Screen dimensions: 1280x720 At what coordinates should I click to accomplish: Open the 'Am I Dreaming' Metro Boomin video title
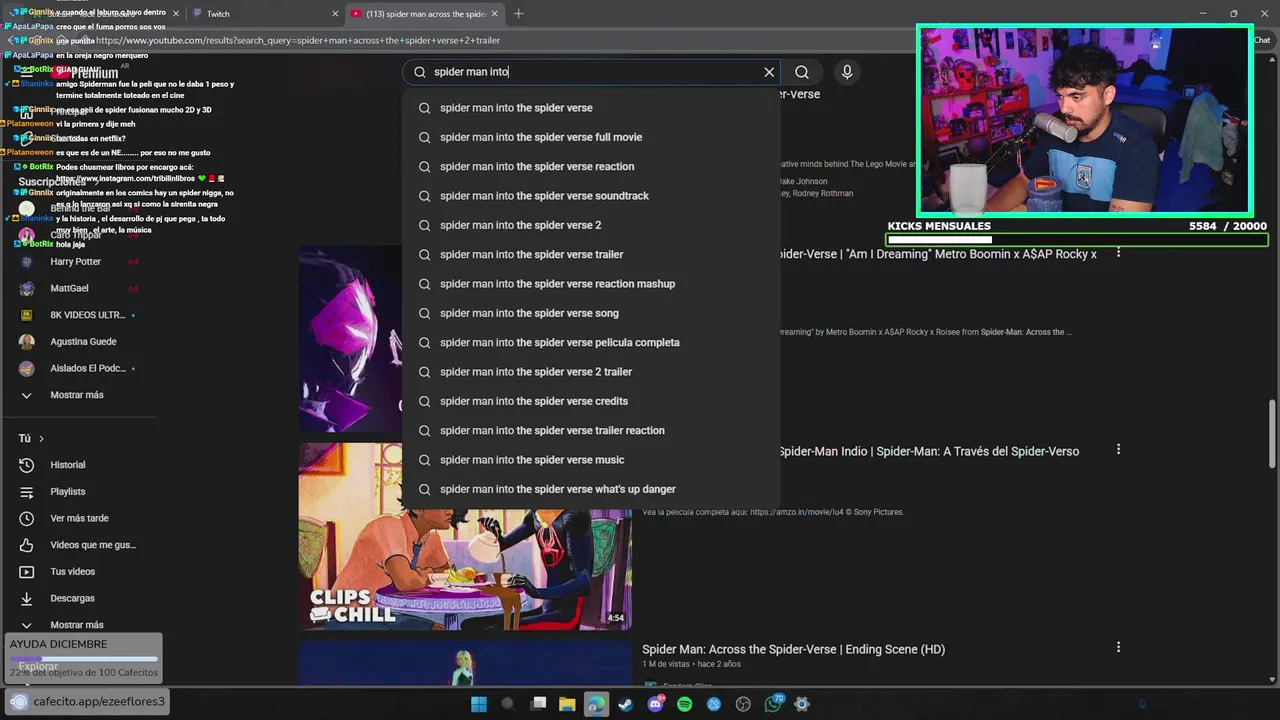(x=938, y=254)
